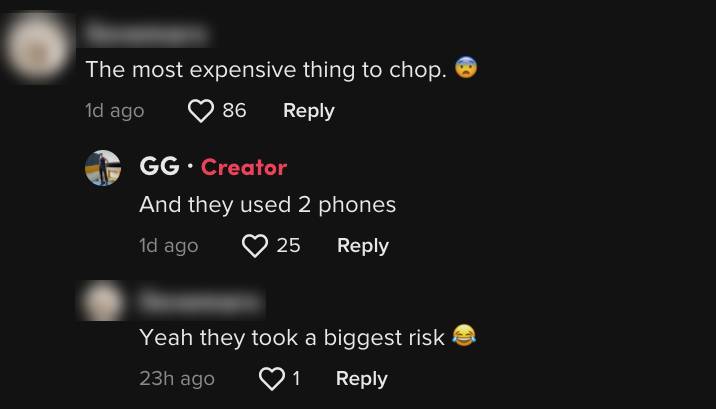Image resolution: width=716 pixels, height=409 pixels.
Task: Open the blurred top commenter avatar
Action: (38, 47)
